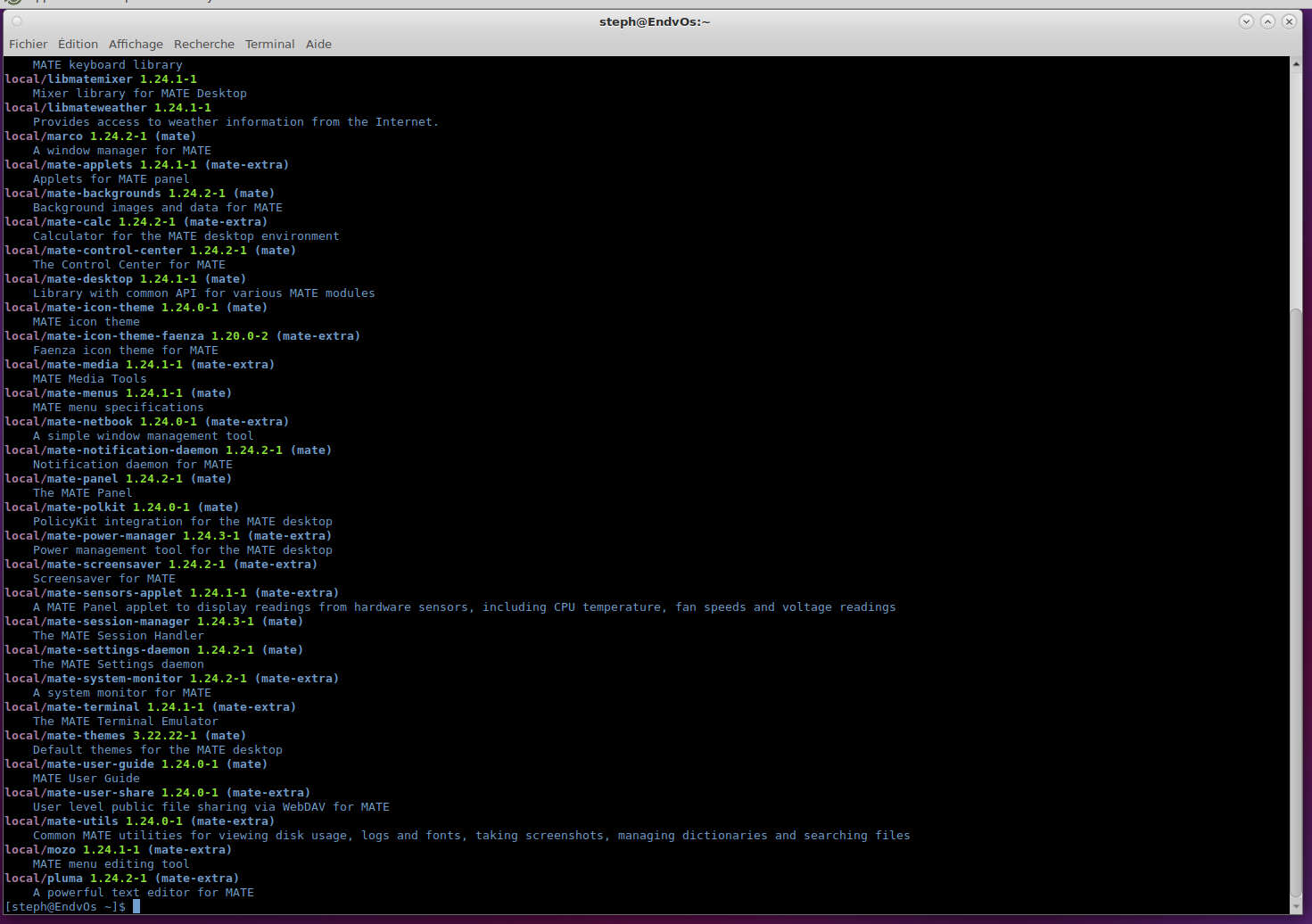The height and width of the screenshot is (924, 1312).
Task: Click local/mozo 1.24.1-1 line
Action: tap(119, 849)
